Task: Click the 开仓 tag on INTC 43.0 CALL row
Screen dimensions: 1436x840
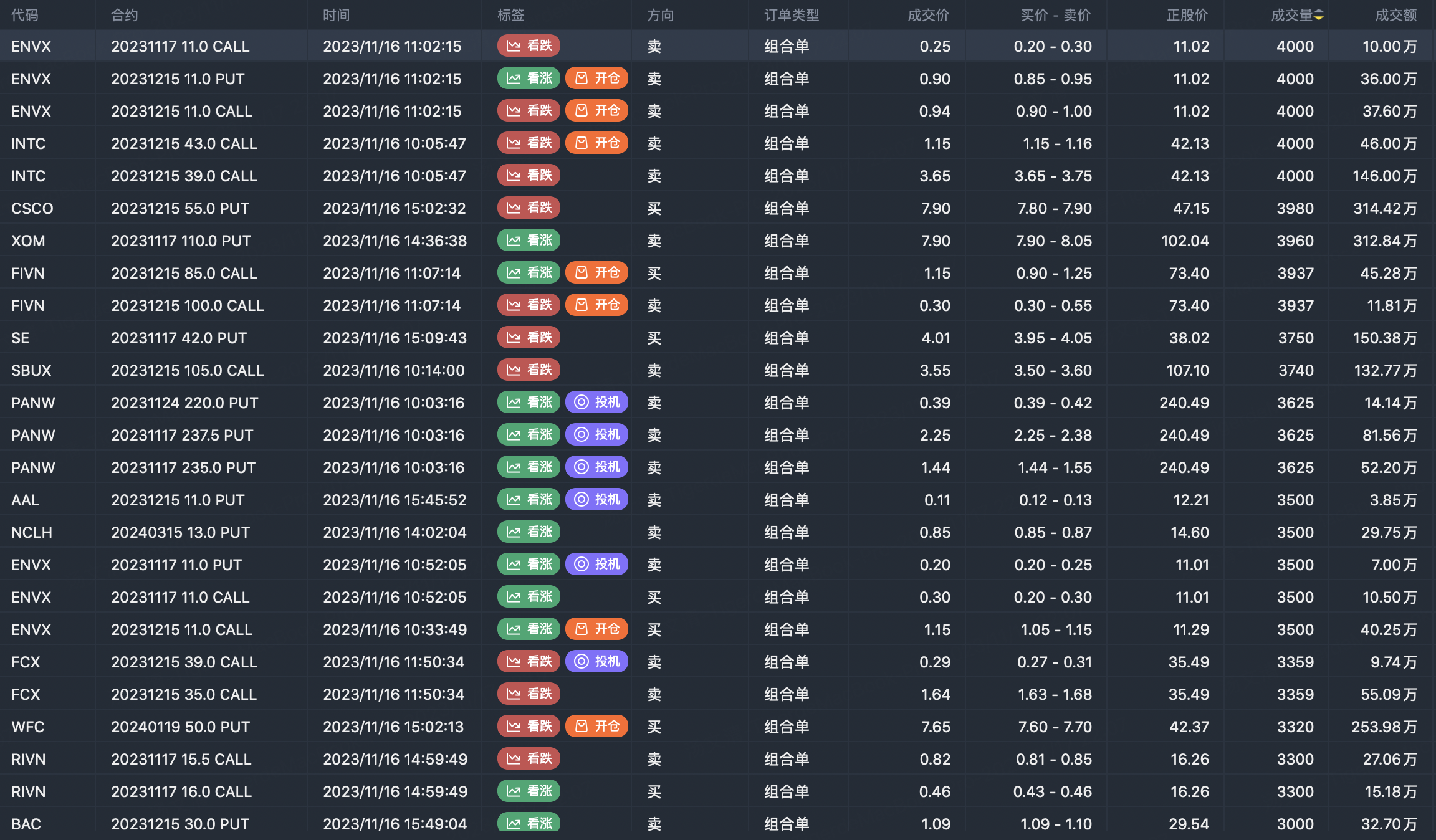Action: [x=596, y=143]
